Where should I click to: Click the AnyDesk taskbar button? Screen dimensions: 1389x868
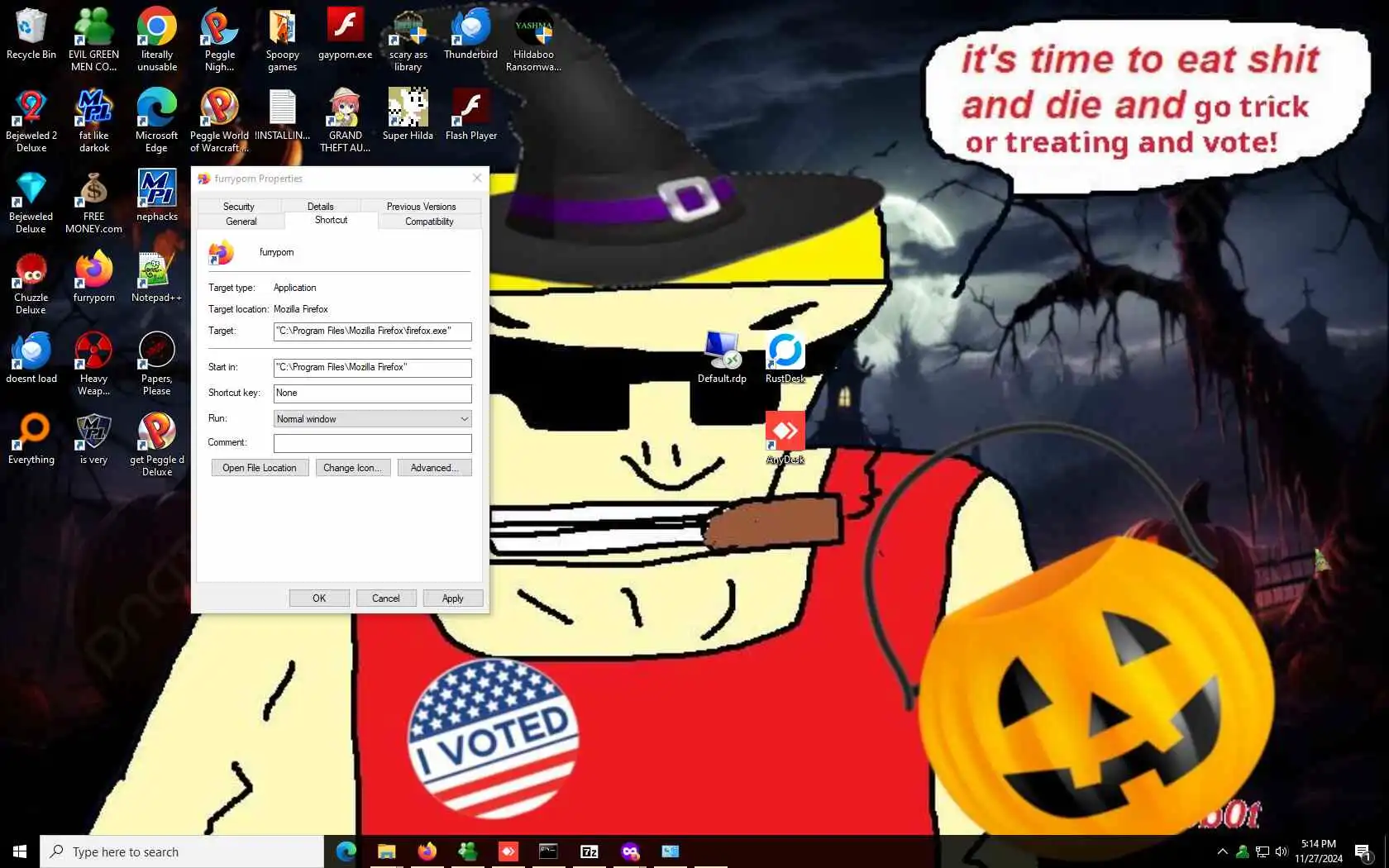(508, 851)
